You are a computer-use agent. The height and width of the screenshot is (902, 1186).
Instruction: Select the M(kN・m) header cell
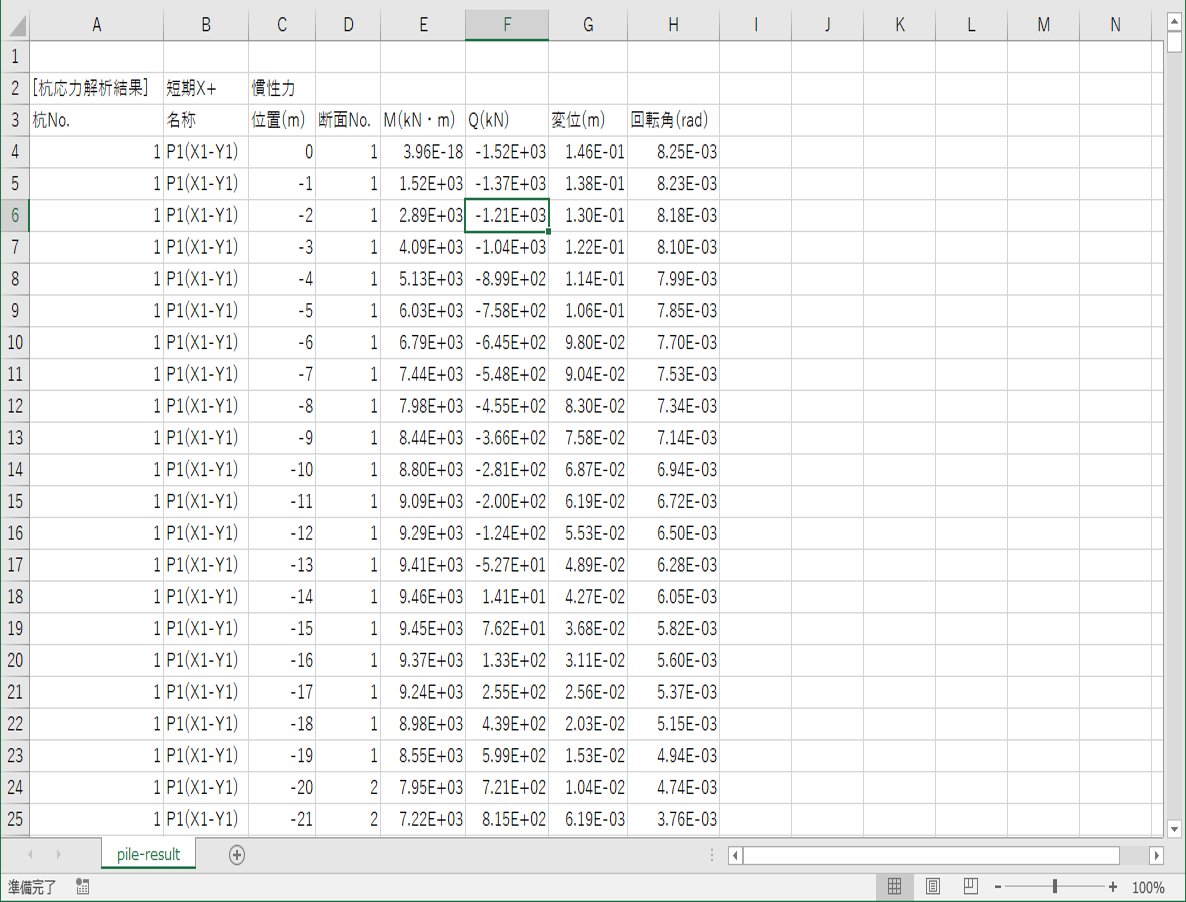(x=423, y=120)
